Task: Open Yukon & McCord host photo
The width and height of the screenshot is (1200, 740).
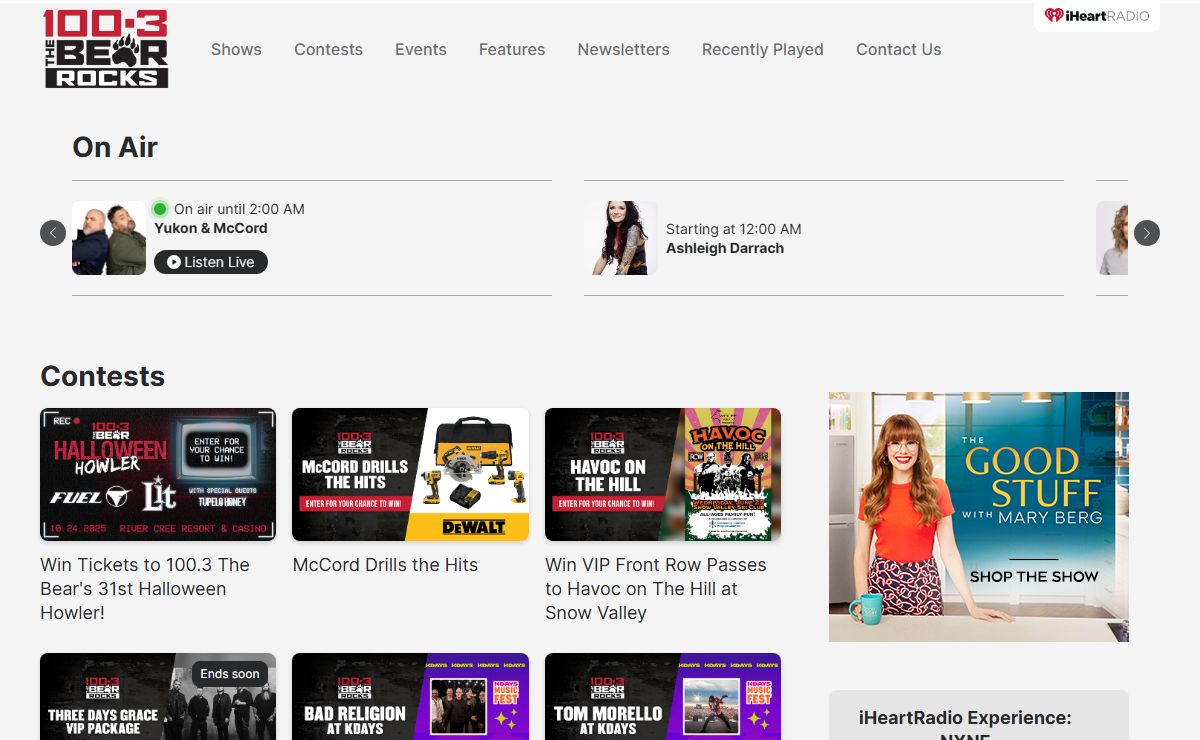Action: pyautogui.click(x=109, y=238)
